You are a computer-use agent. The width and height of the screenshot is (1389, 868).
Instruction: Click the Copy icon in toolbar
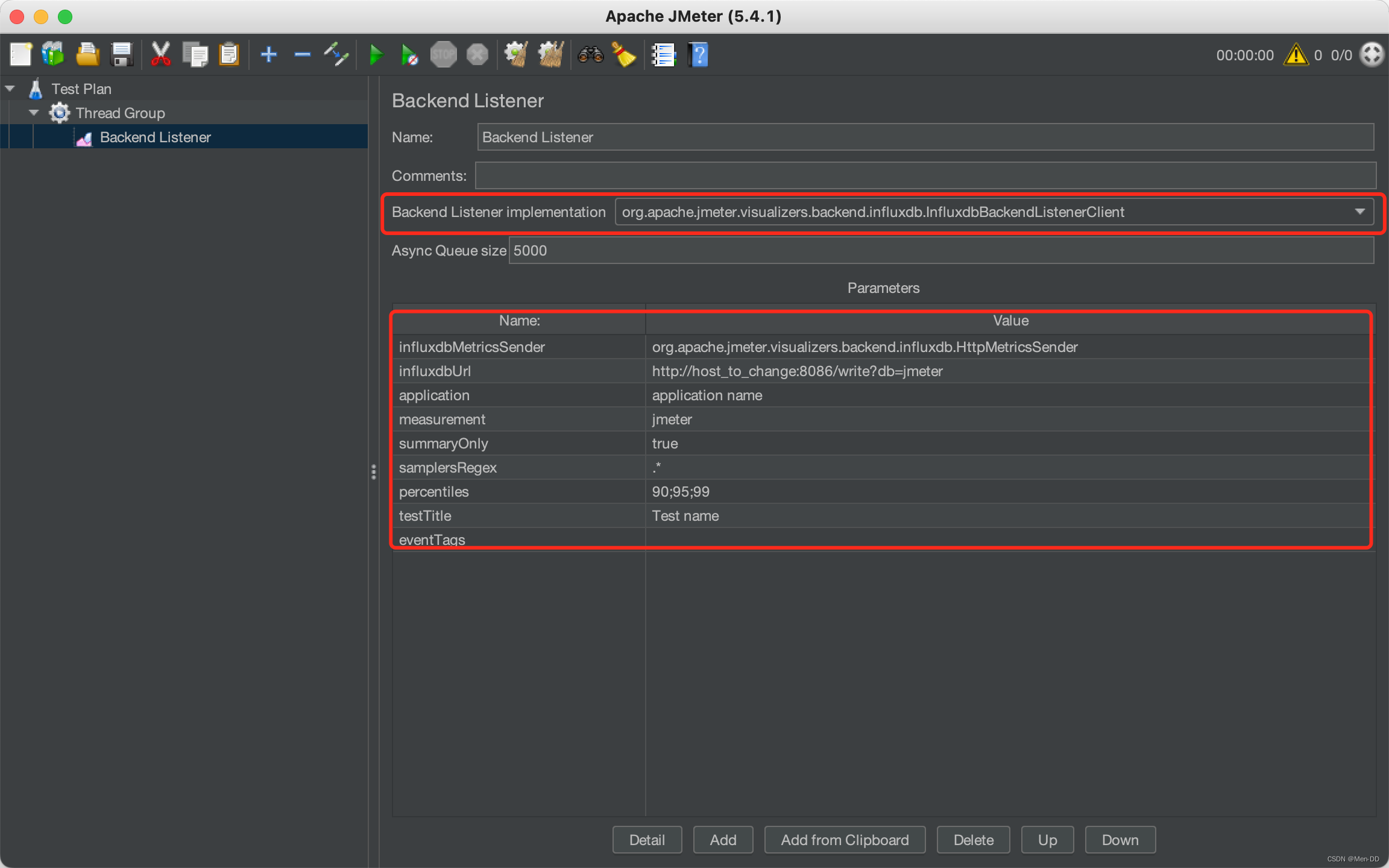(195, 55)
